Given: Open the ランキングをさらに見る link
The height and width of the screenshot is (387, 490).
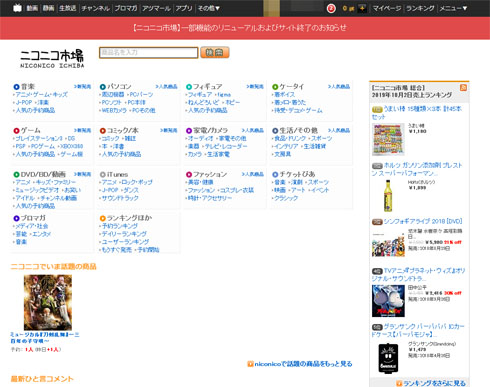Looking at the screenshot, I should click(431, 383).
